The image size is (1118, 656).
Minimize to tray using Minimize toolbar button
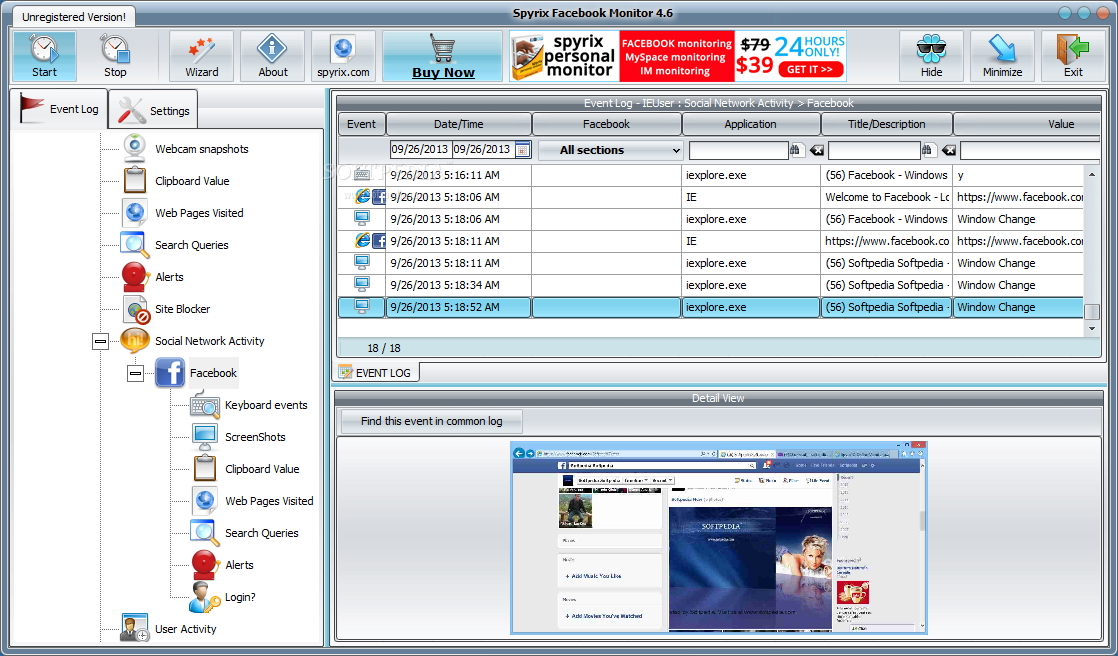point(1002,56)
